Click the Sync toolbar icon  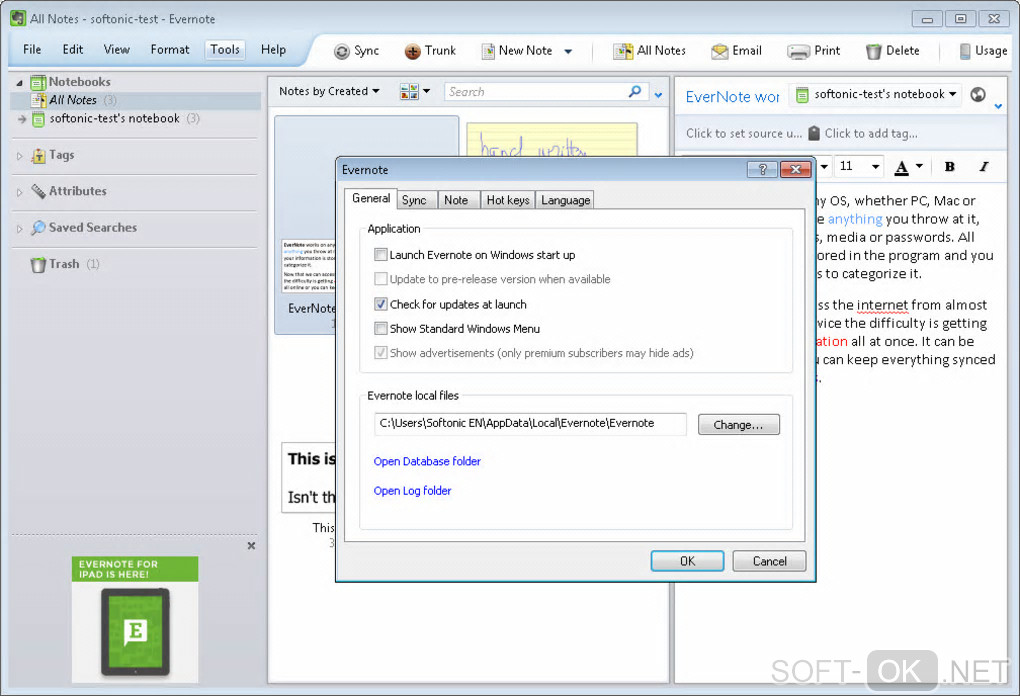[356, 51]
